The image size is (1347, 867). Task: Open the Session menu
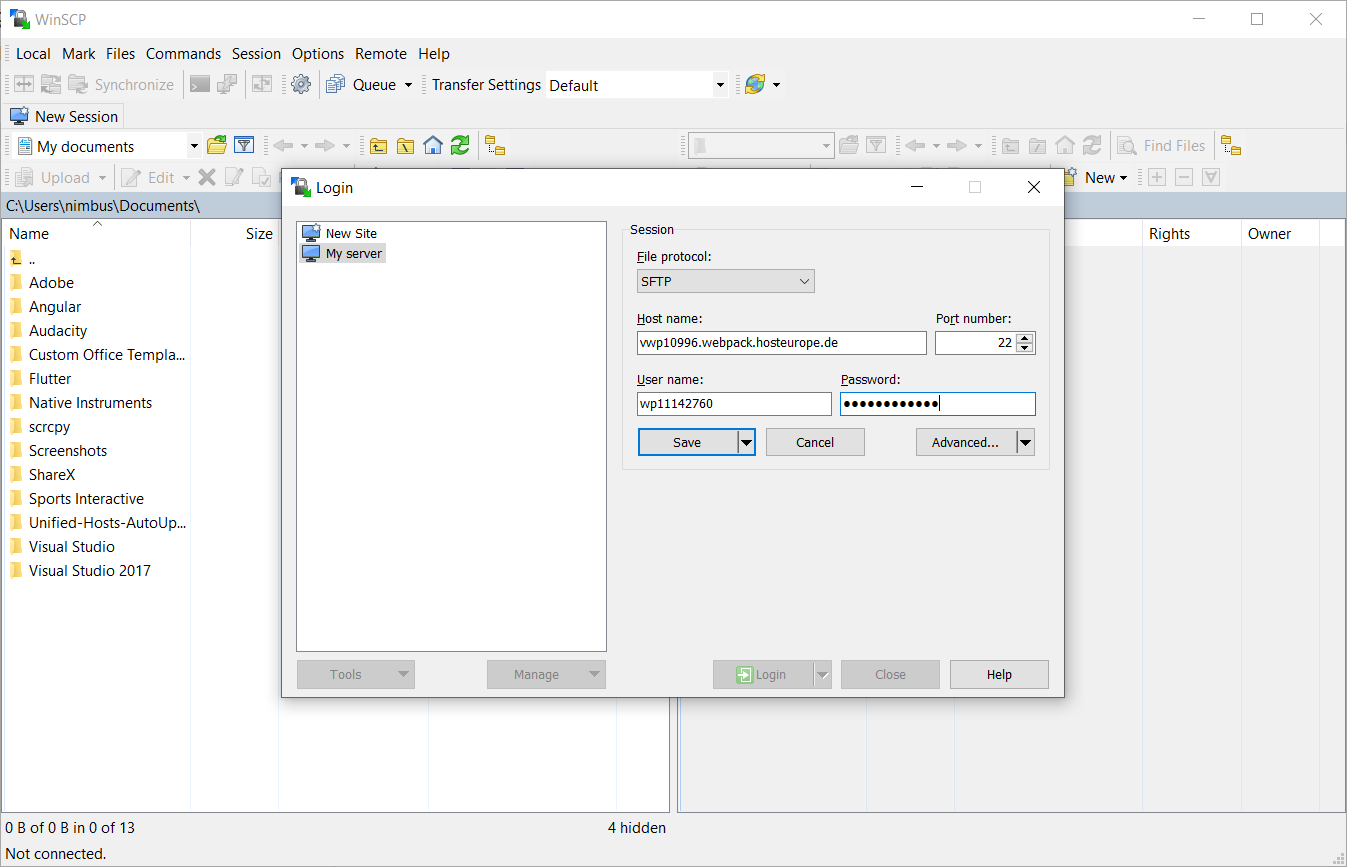pyautogui.click(x=256, y=54)
